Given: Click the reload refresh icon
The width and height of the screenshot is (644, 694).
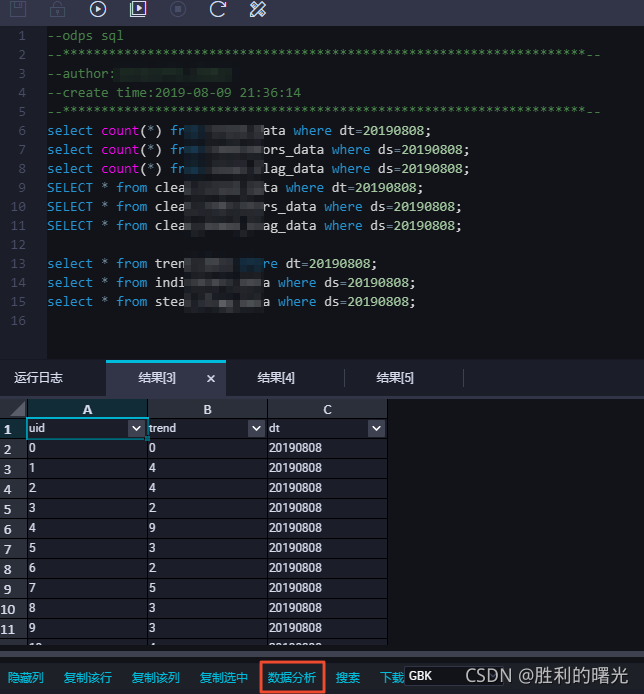Looking at the screenshot, I should coord(218,9).
